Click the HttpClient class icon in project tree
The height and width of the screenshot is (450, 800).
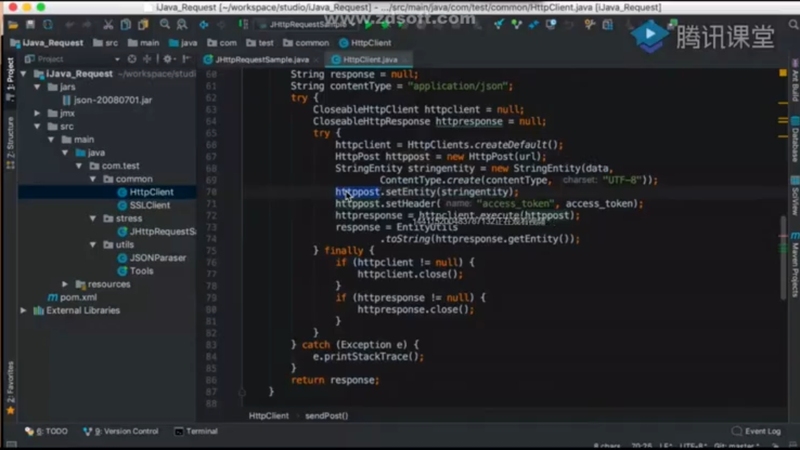pyautogui.click(x=121, y=192)
